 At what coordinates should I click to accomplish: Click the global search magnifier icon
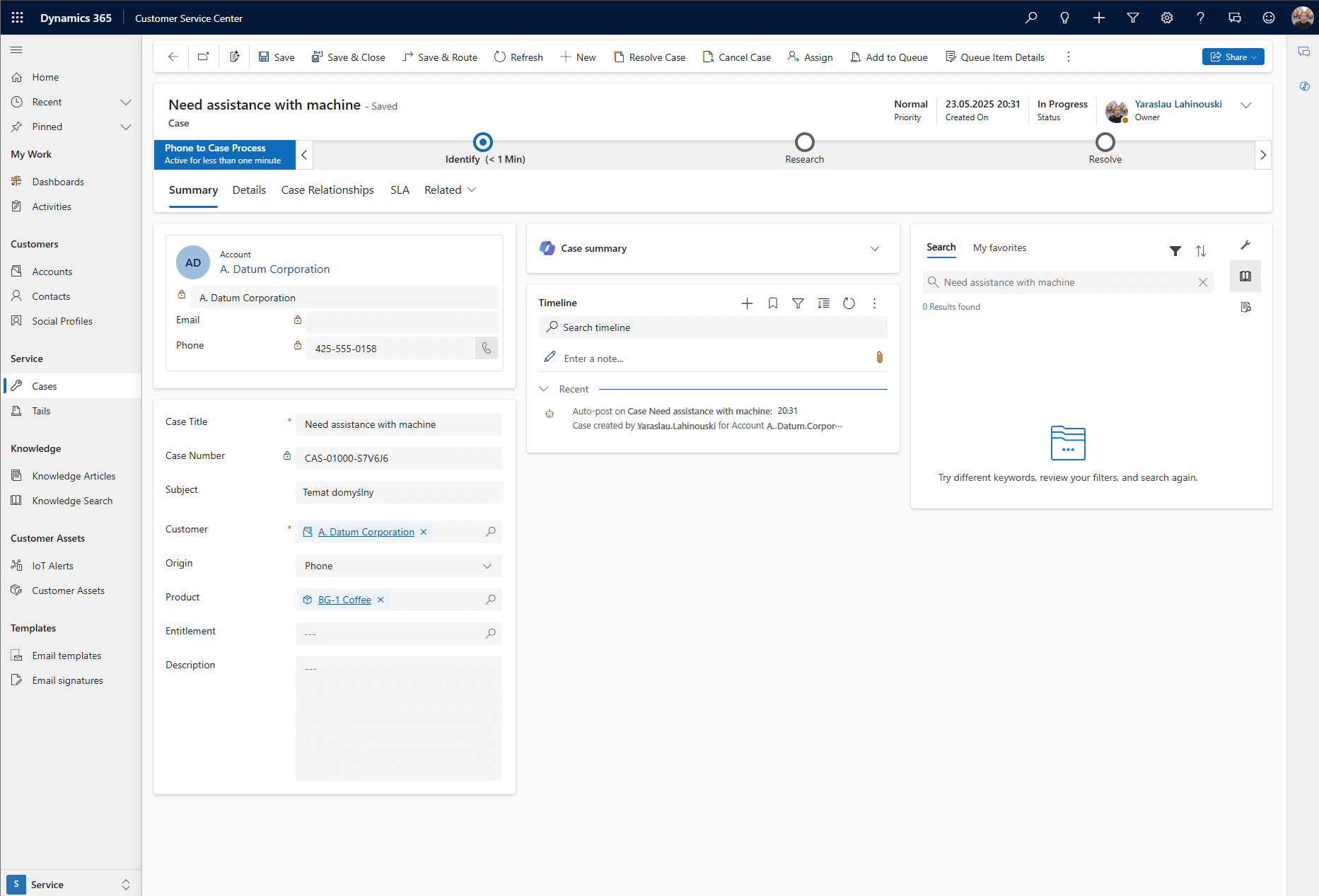[x=1031, y=18]
